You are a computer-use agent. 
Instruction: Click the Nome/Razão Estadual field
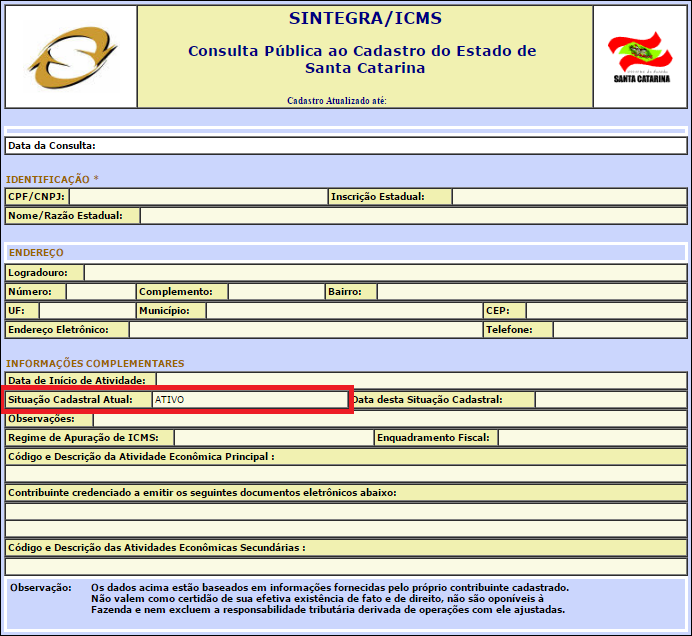click(413, 215)
